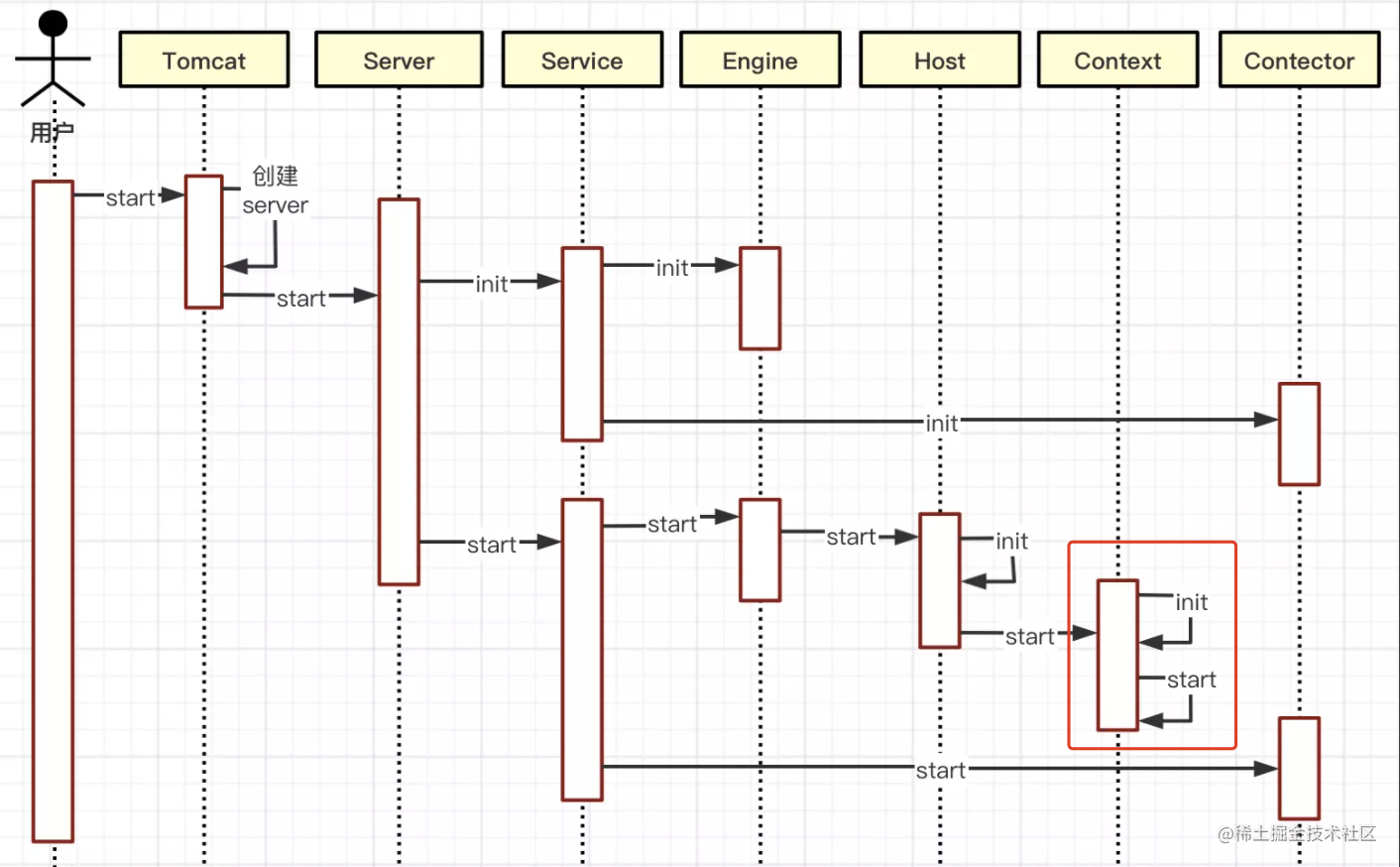
Task: Click the start label from Service to Contector
Action: pyautogui.click(x=941, y=771)
